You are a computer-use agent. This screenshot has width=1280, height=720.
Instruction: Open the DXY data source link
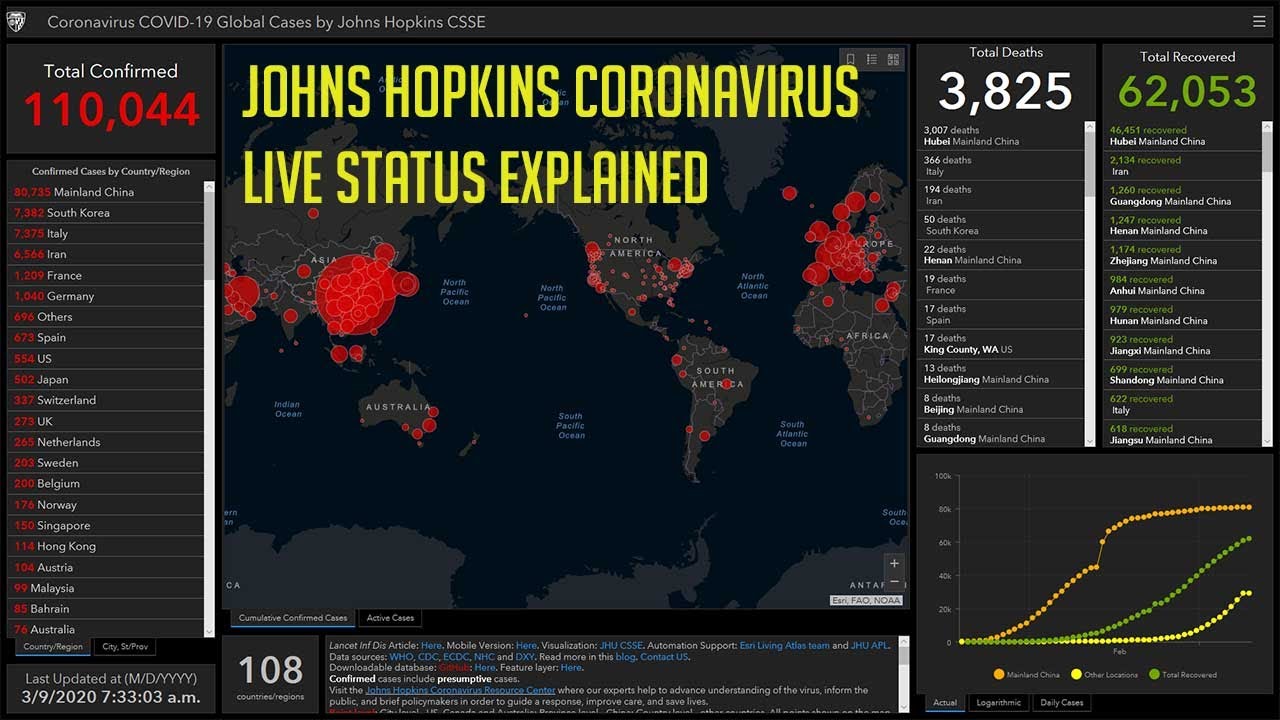[x=525, y=657]
